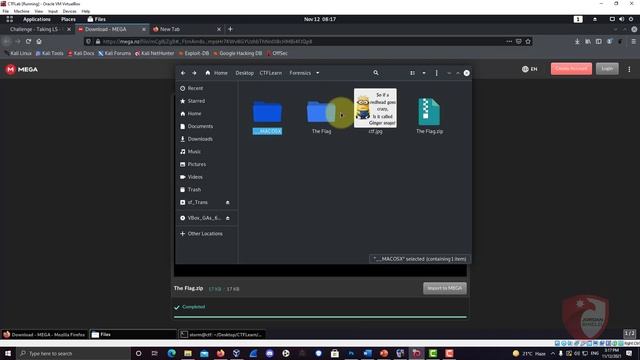Open the Files three-dot menu
Image resolution: width=640 pixels, height=360 pixels.
[436, 73]
